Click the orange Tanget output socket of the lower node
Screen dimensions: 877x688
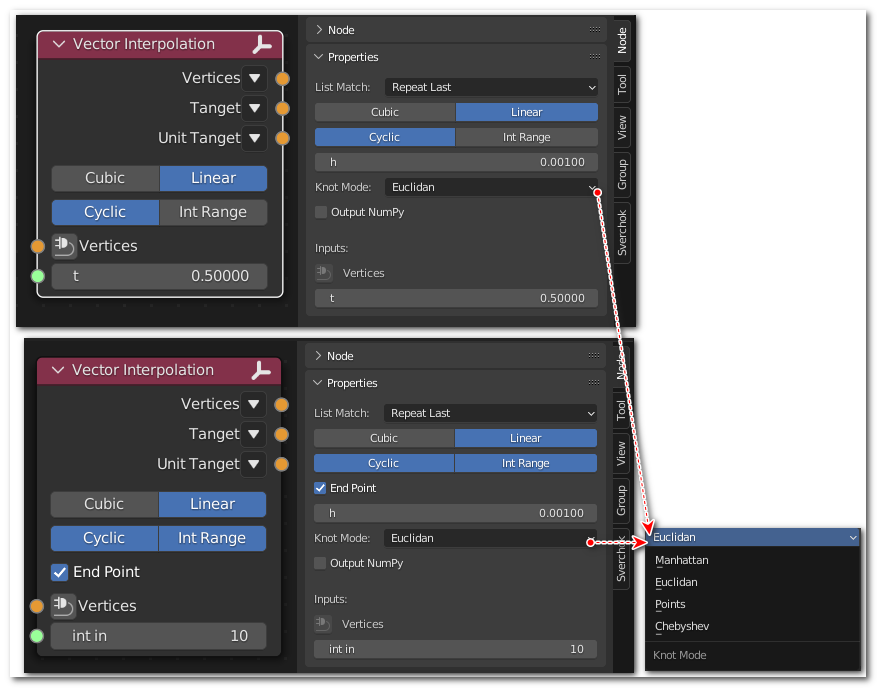tap(281, 434)
